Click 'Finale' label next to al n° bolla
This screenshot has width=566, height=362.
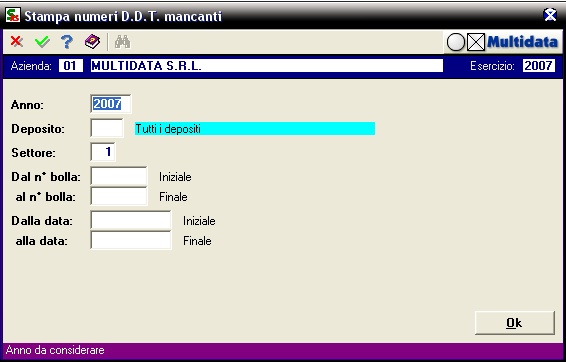173,197
